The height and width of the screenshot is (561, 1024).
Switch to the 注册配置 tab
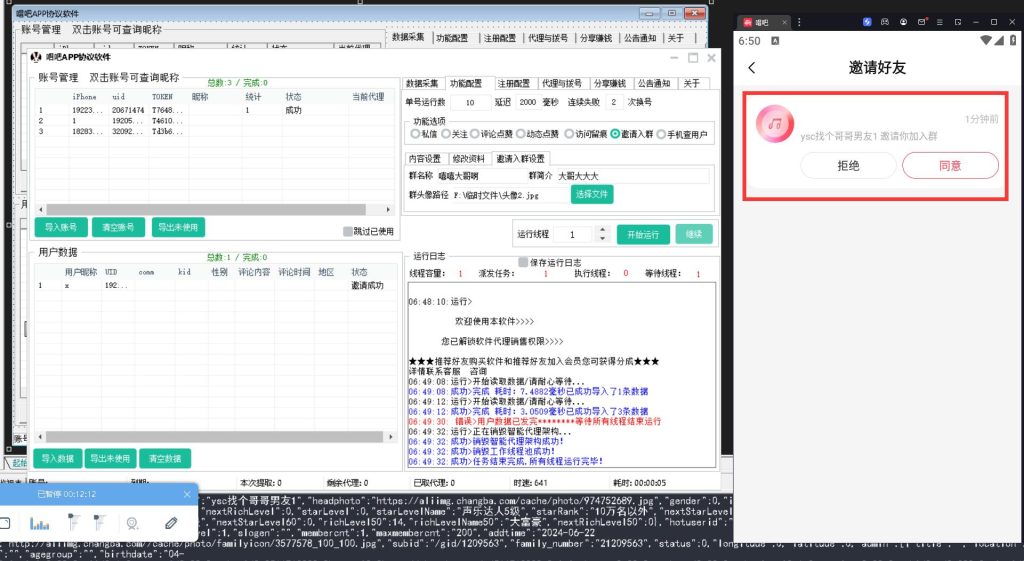click(x=514, y=83)
